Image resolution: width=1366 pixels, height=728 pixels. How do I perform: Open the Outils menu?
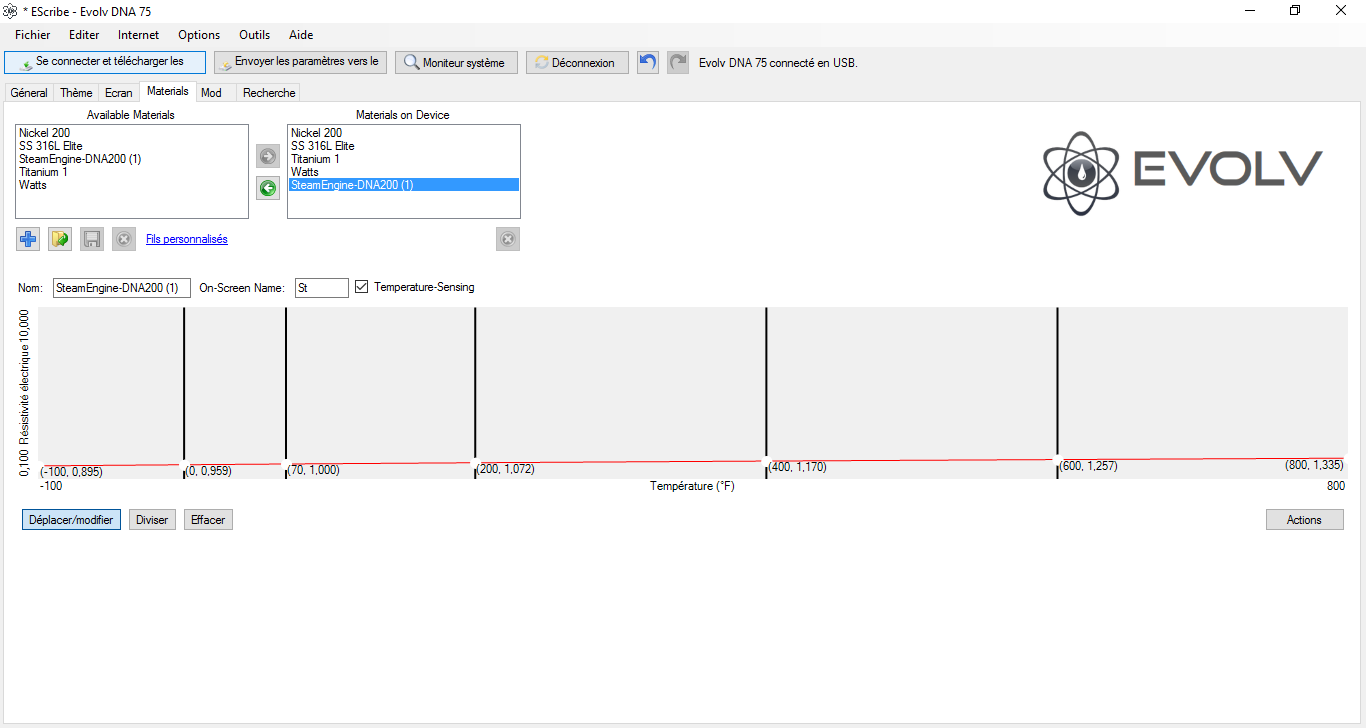click(x=255, y=35)
